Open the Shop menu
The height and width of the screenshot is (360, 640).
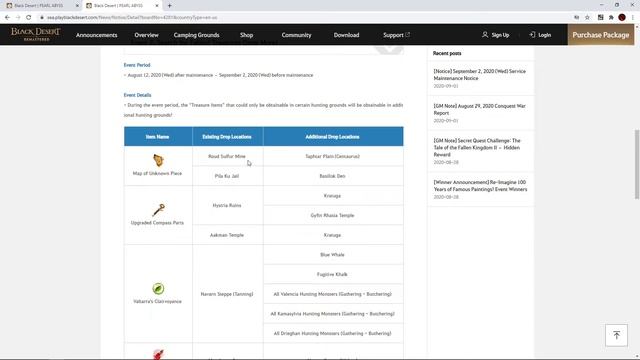pyautogui.click(x=247, y=35)
